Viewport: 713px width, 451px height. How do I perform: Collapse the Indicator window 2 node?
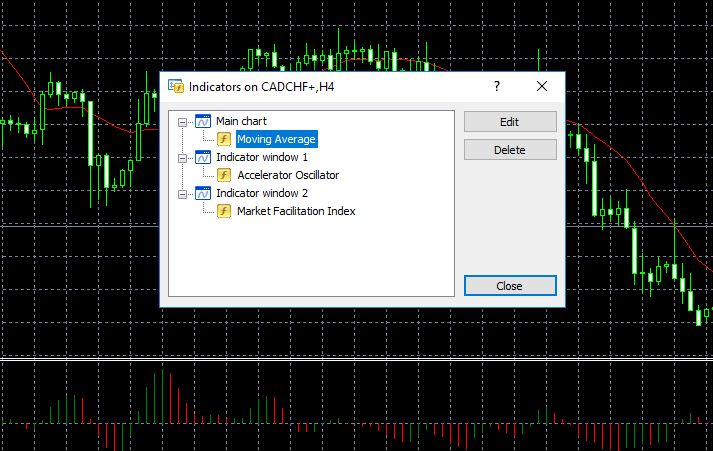click(182, 194)
